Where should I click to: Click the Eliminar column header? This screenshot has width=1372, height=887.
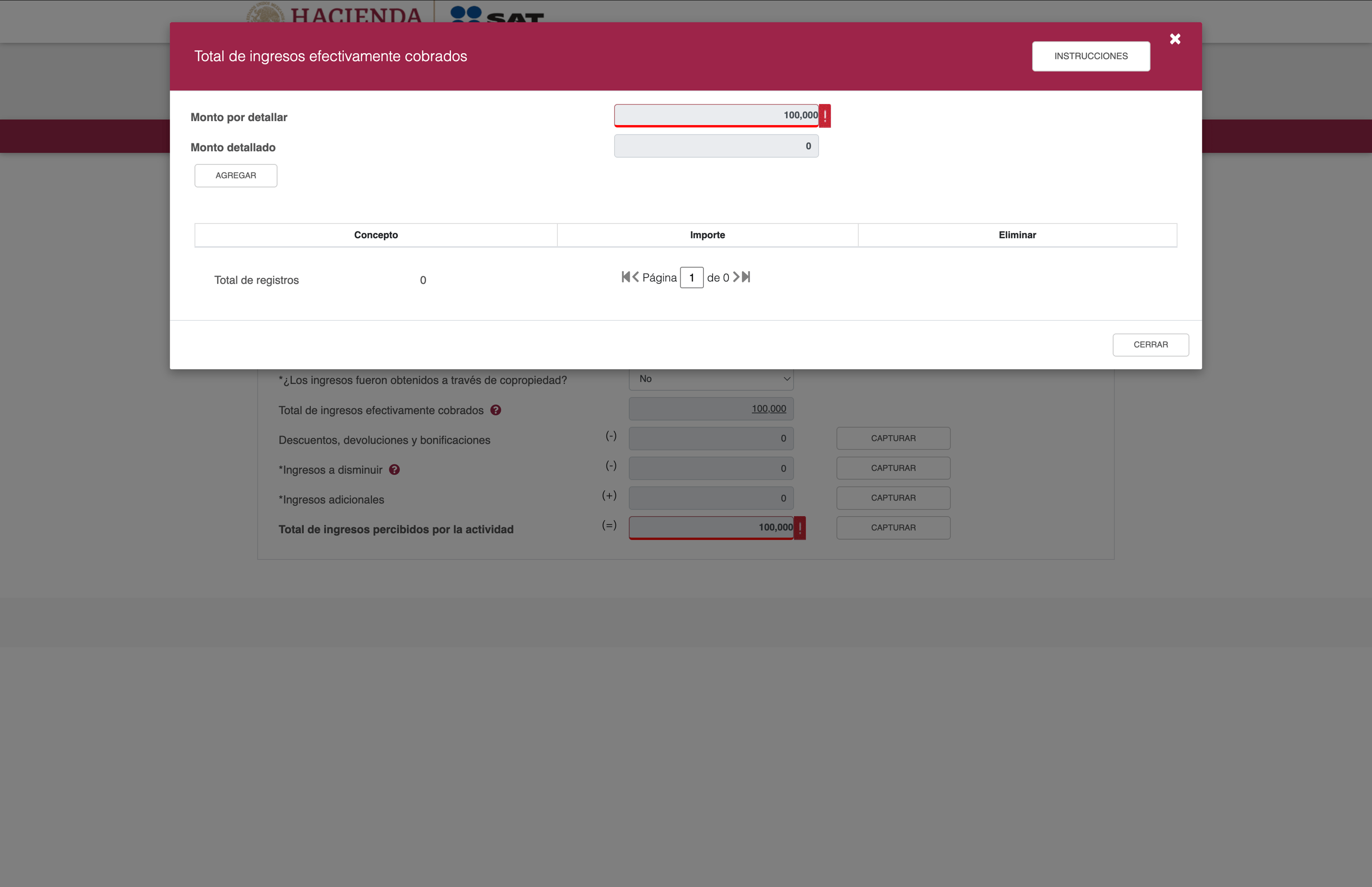pyautogui.click(x=1017, y=235)
